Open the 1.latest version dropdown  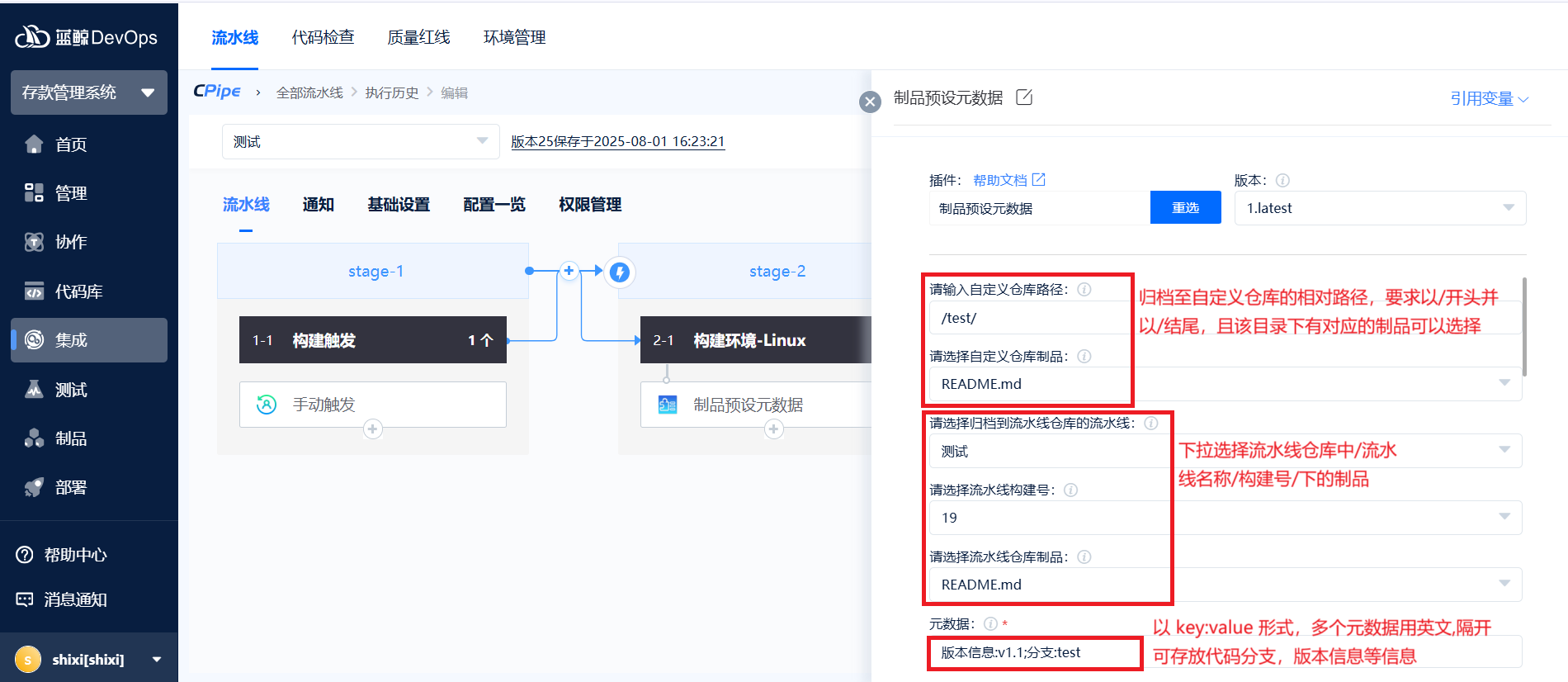click(1380, 208)
